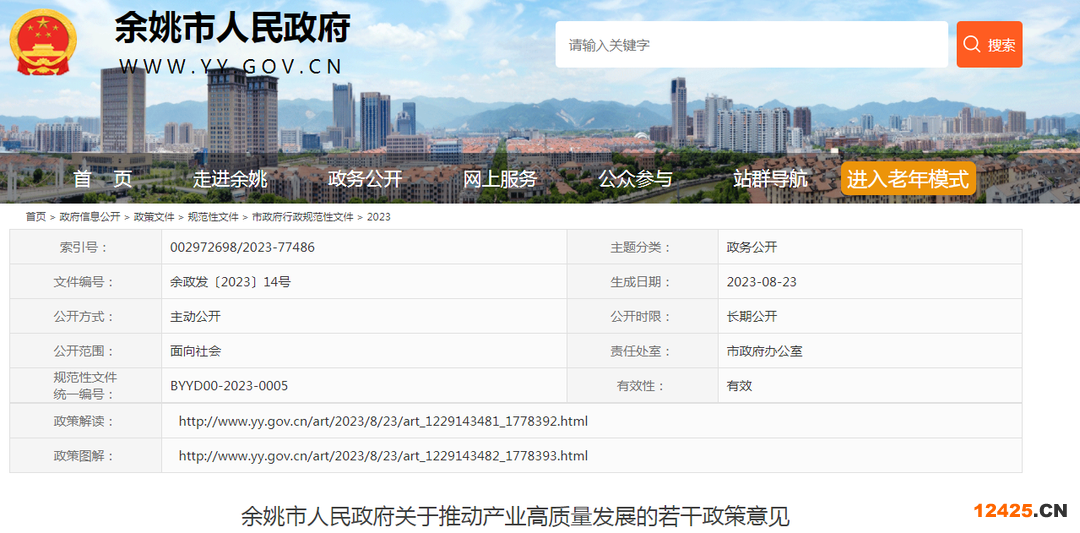Click the article title 余姚市人民政府关于推动产业高质量发展的若干政策意见
The height and width of the screenshot is (533, 1080).
(515, 516)
